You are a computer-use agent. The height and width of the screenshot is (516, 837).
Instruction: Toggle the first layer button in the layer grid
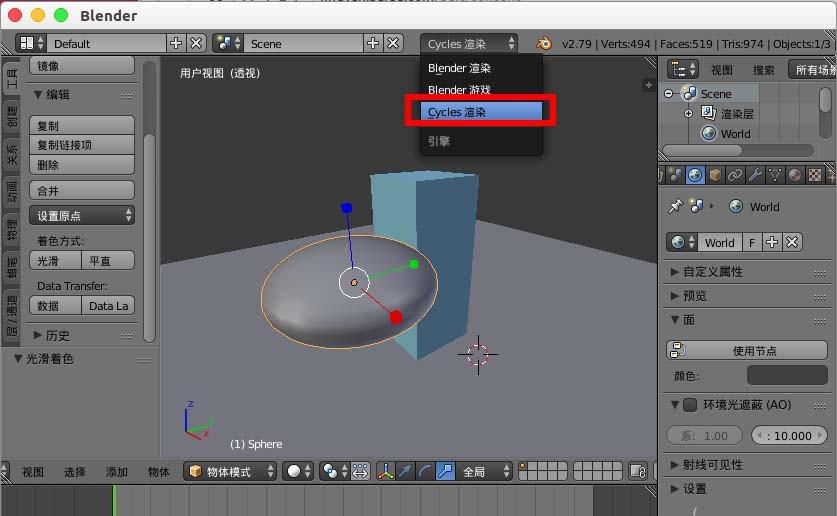(x=523, y=467)
